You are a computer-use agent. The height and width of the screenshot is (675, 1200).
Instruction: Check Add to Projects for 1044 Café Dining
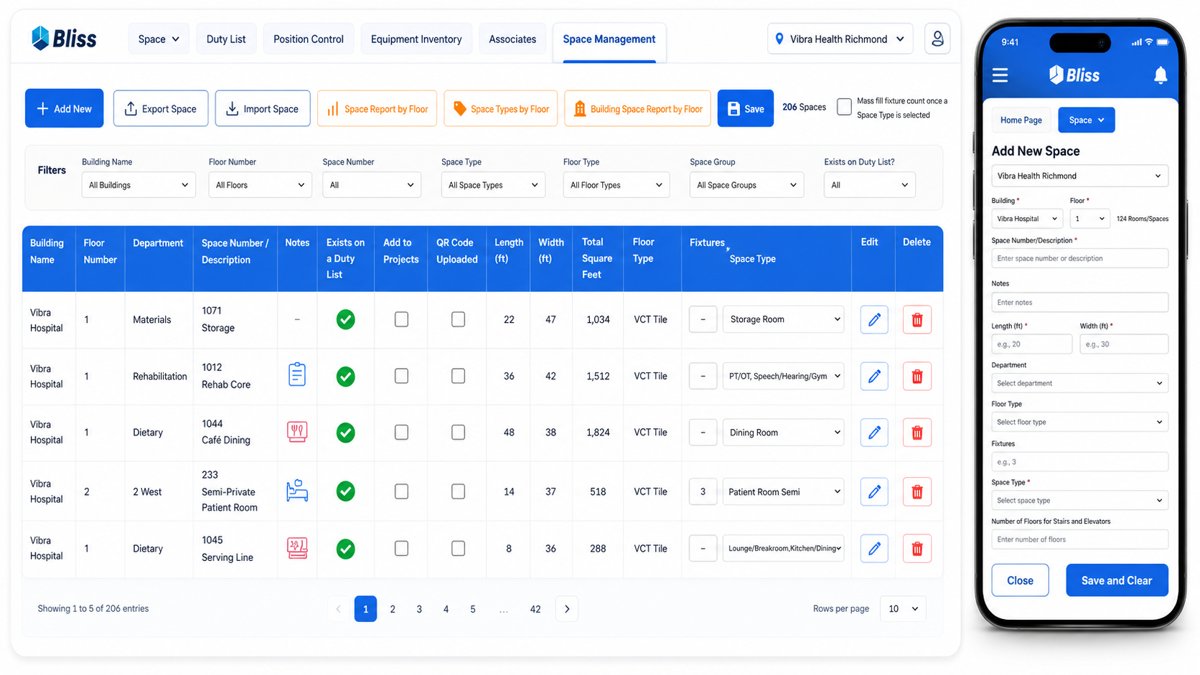point(401,433)
